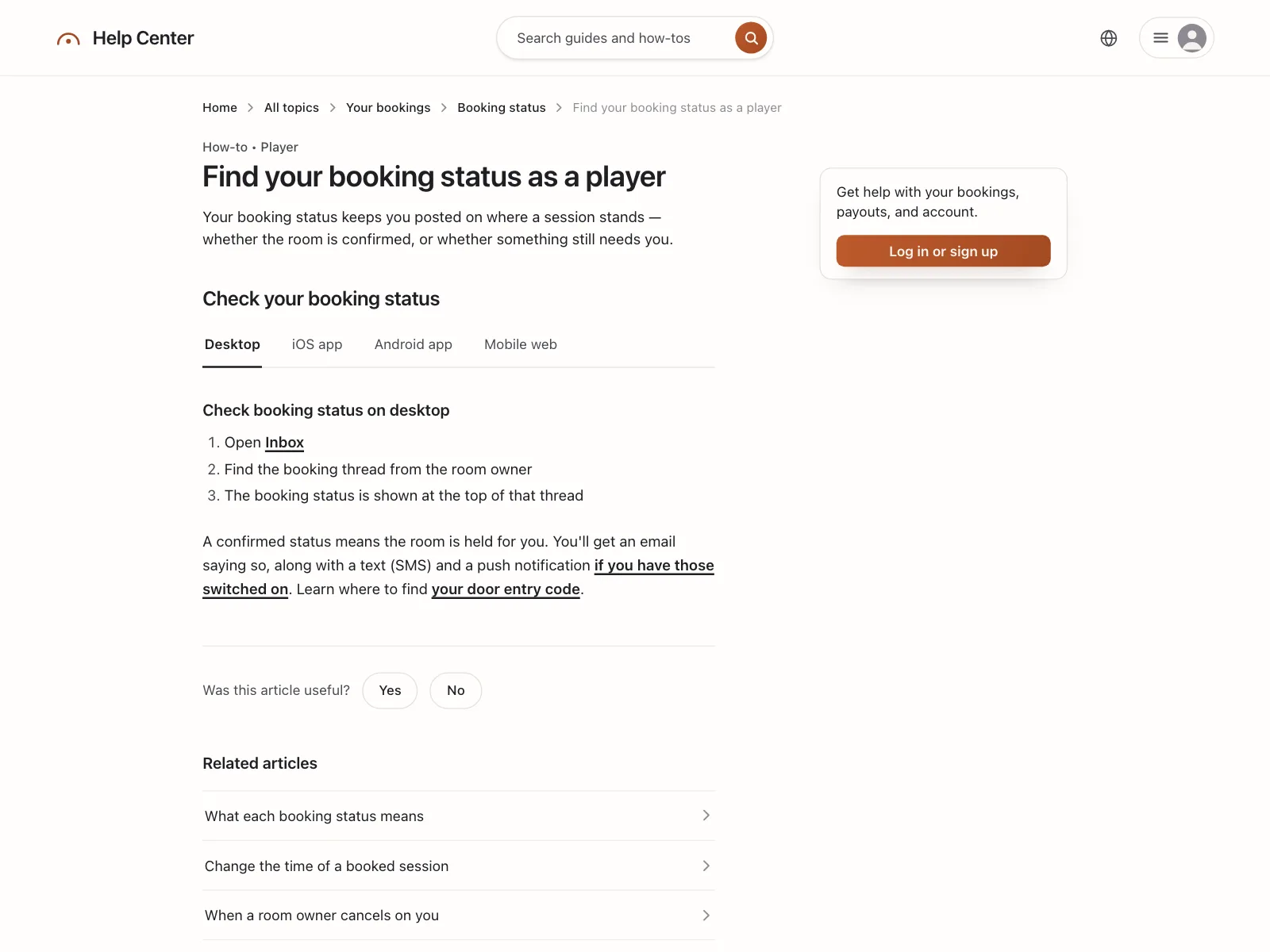Click chevron on 'What each booking status means'
This screenshot has width=1270, height=952.
706,816
